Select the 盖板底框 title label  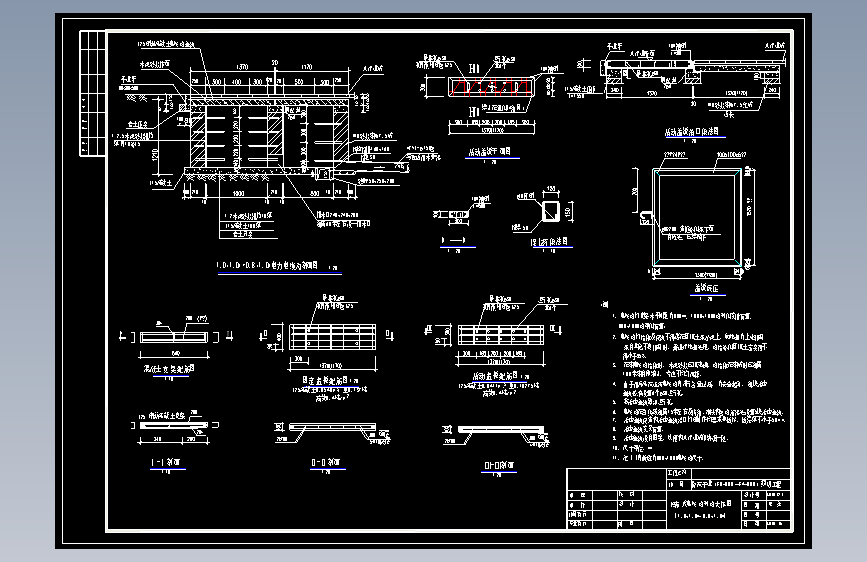[x=707, y=288]
